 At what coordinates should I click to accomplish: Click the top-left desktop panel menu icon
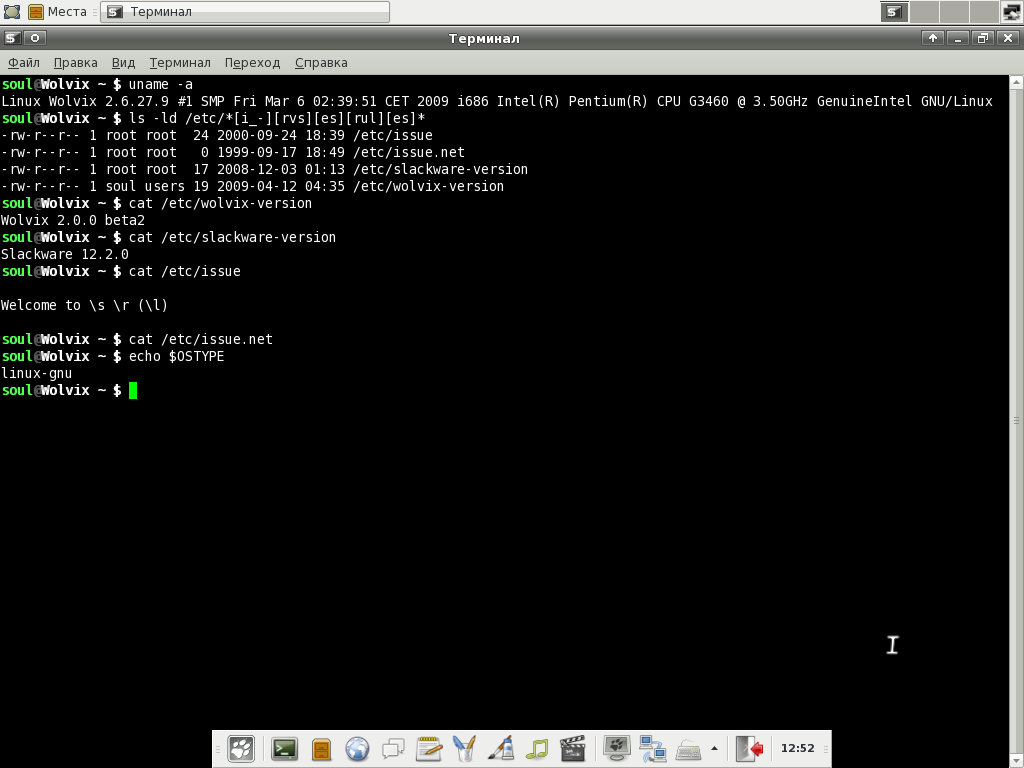12,12
